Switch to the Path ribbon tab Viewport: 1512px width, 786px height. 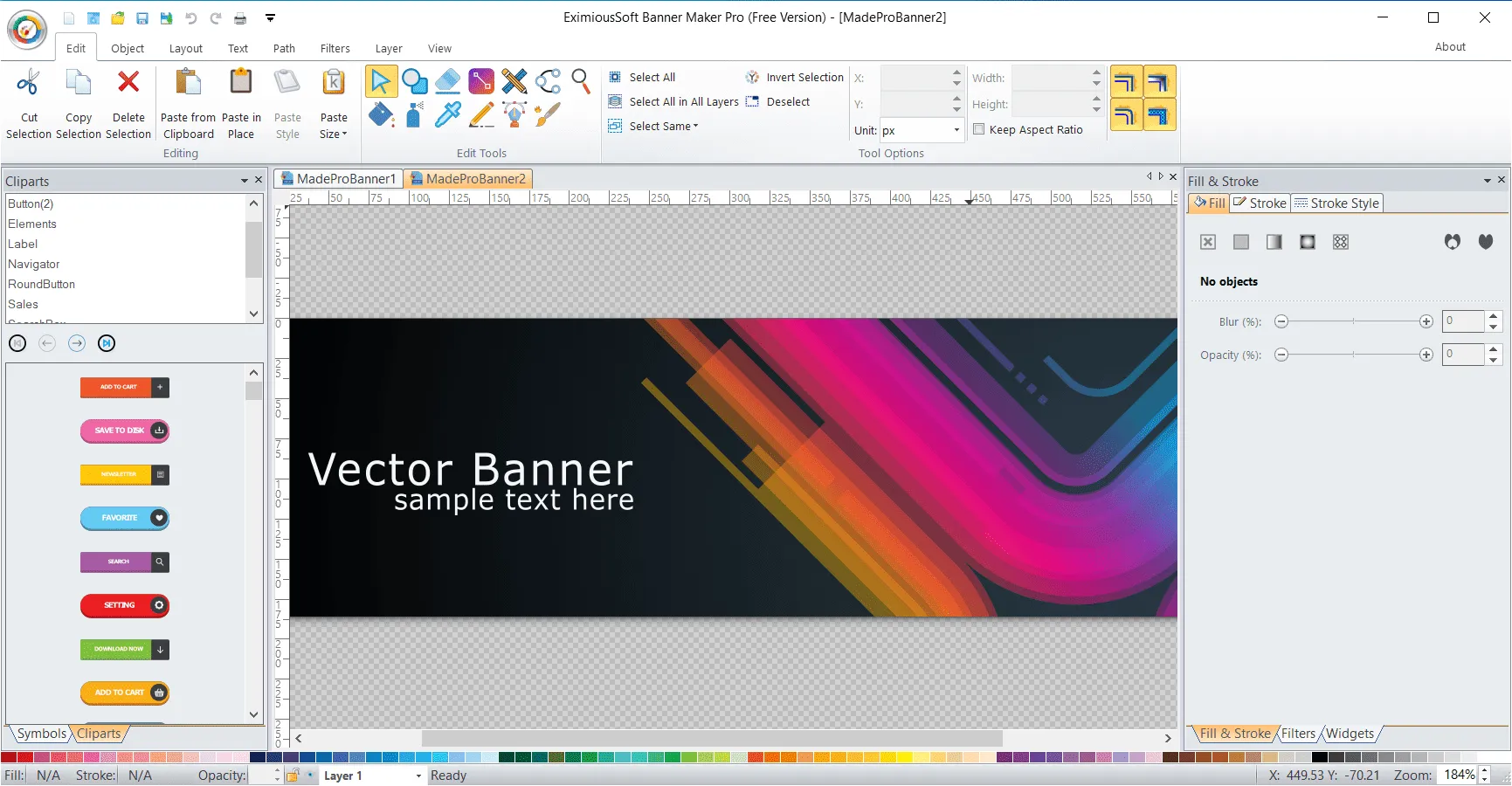point(284,48)
